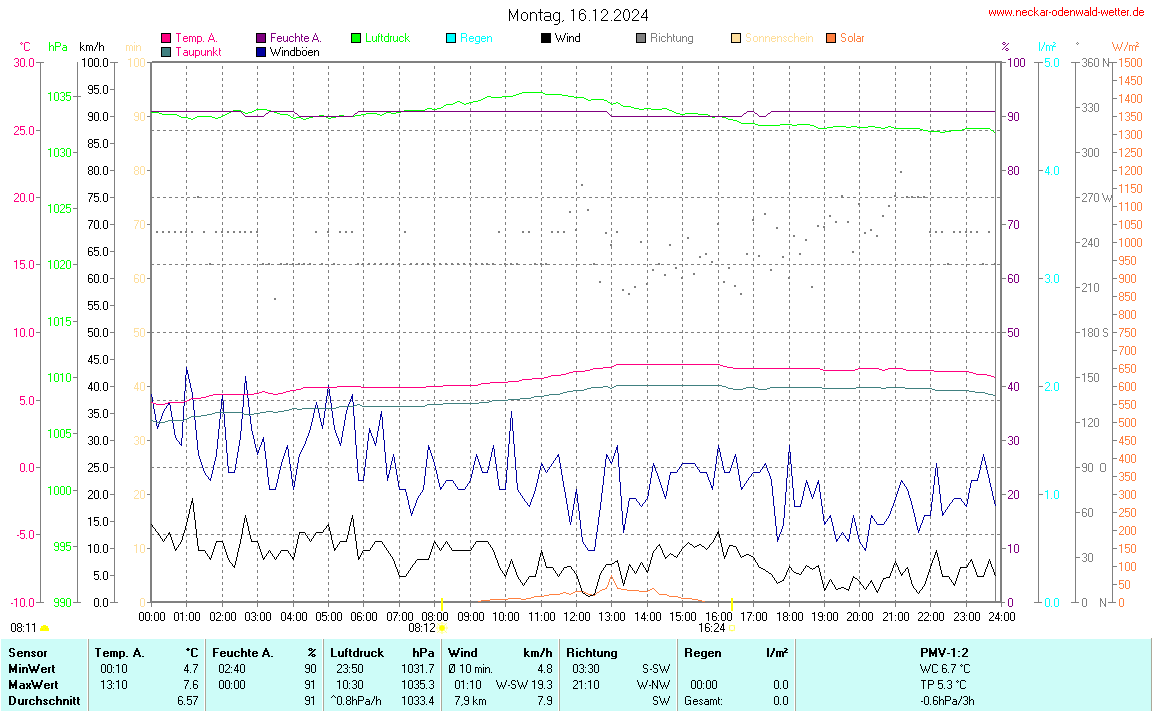
Task: Click the sunrise icon next to 08:12
Action: (x=443, y=629)
